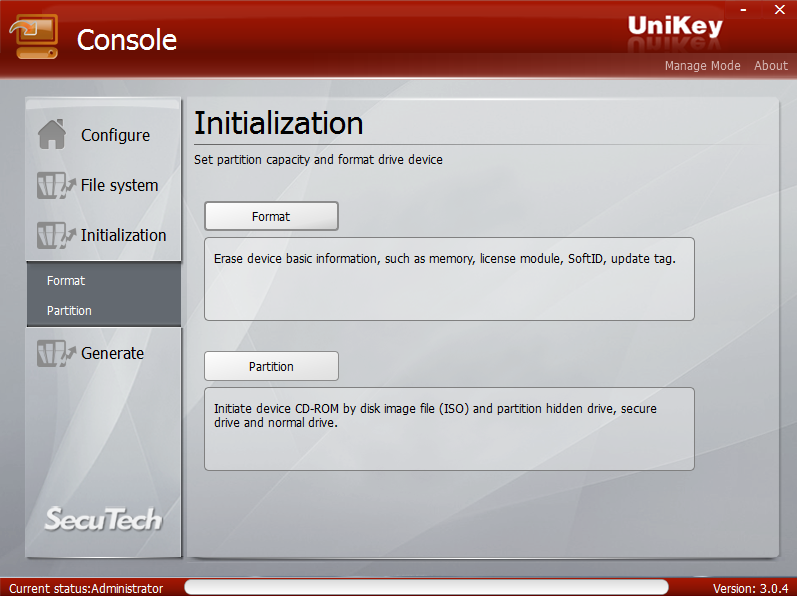Screen dimensions: 797x596
Task: Click the Configure home icon
Action: (51, 134)
